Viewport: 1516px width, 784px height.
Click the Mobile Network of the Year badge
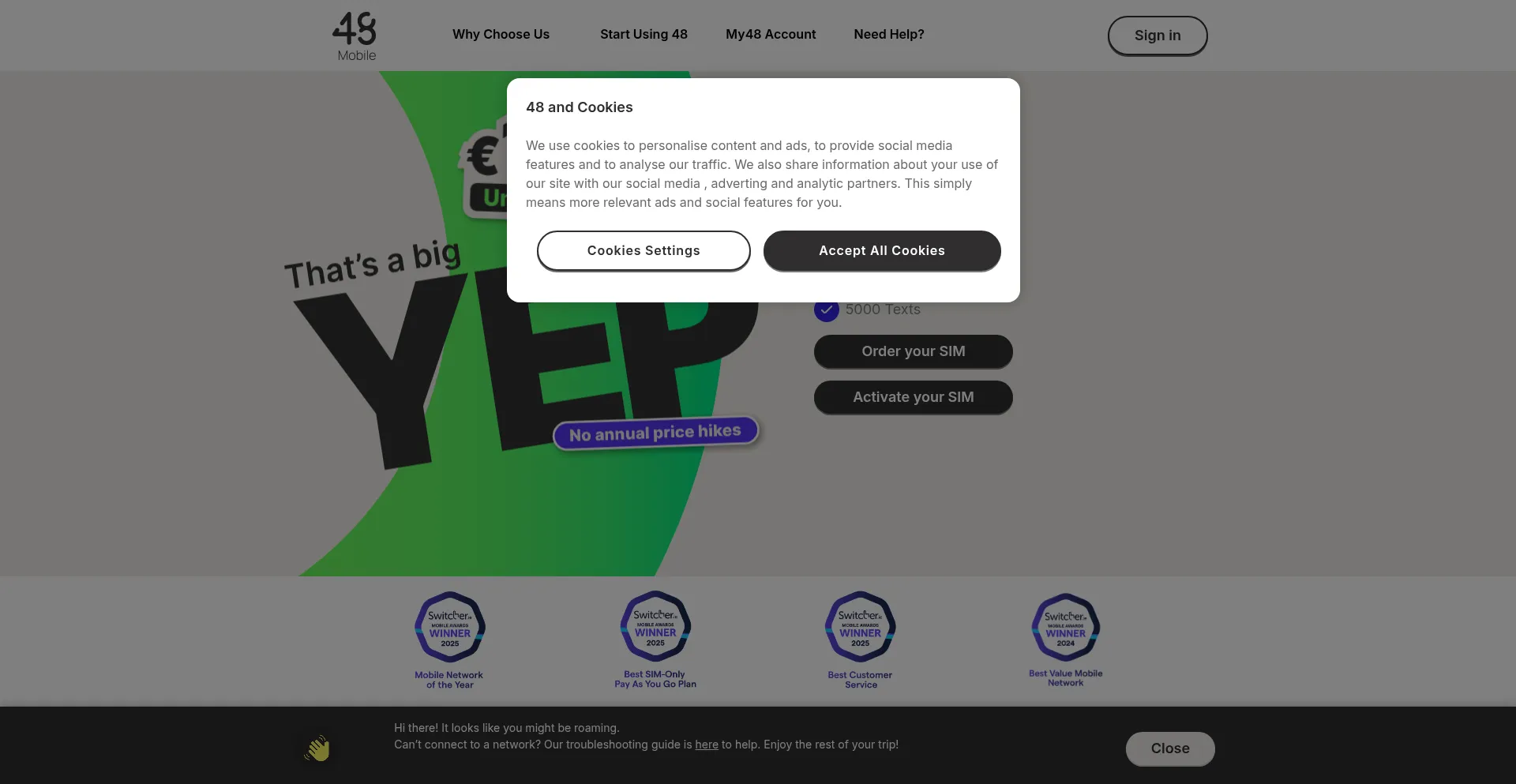[449, 640]
